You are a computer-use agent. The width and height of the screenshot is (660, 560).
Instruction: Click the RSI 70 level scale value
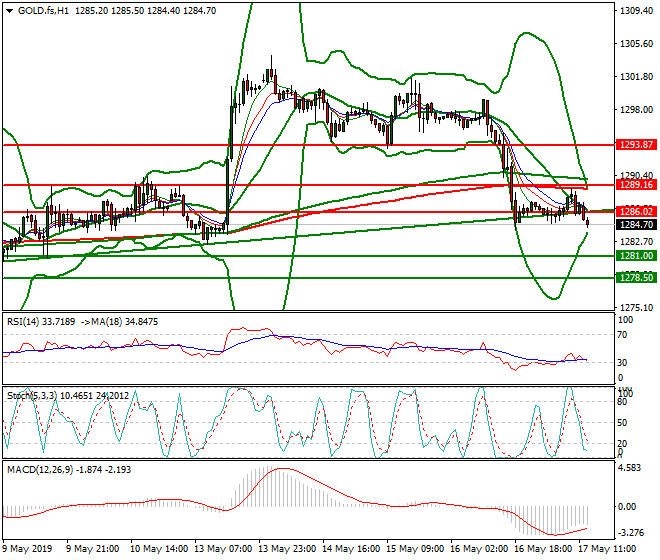[x=623, y=335]
